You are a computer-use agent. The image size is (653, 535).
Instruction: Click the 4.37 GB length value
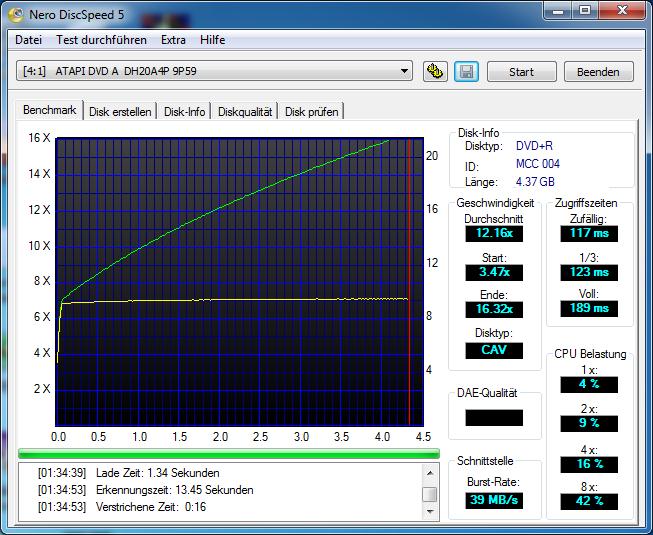[x=535, y=182]
